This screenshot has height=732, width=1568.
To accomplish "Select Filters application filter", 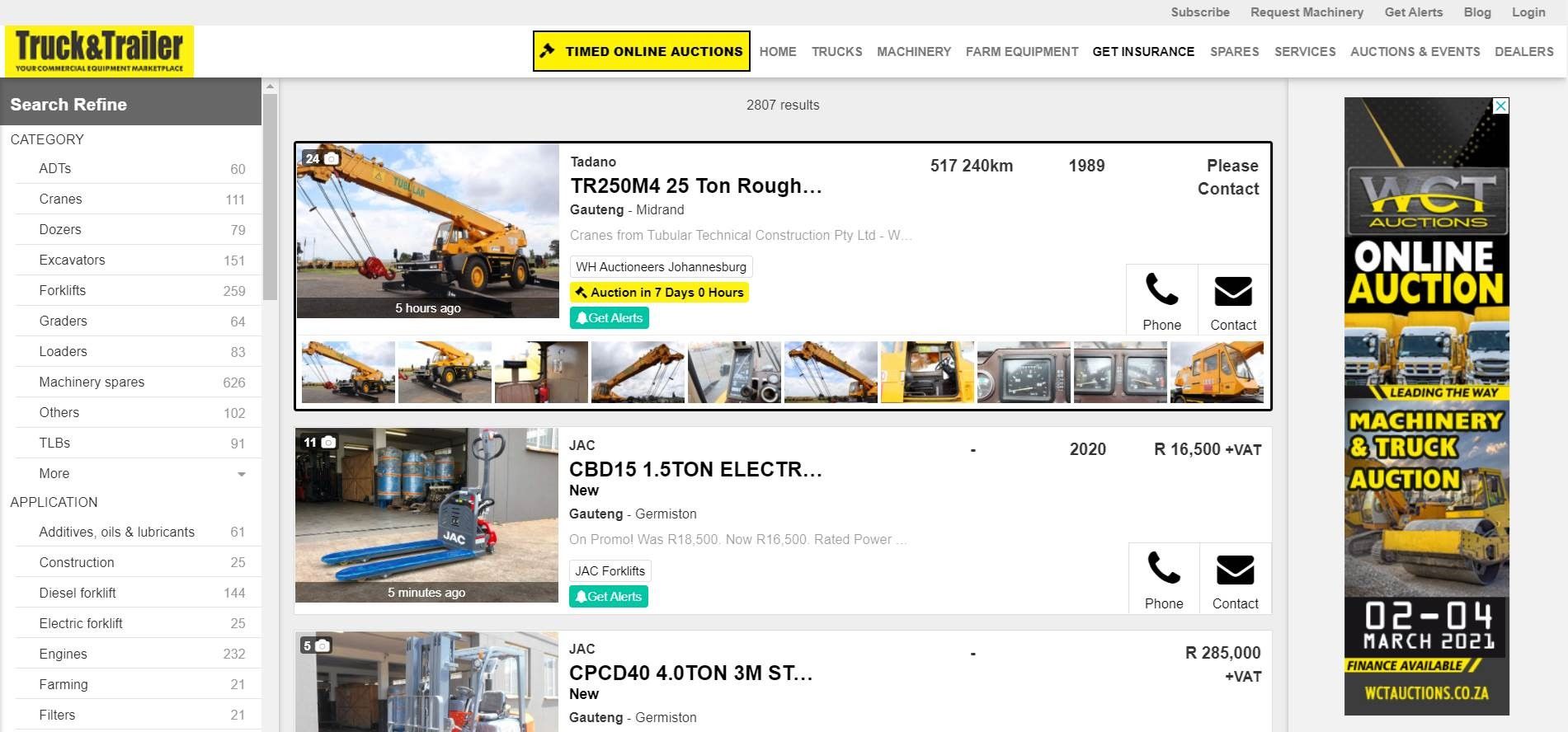I will (x=138, y=715).
